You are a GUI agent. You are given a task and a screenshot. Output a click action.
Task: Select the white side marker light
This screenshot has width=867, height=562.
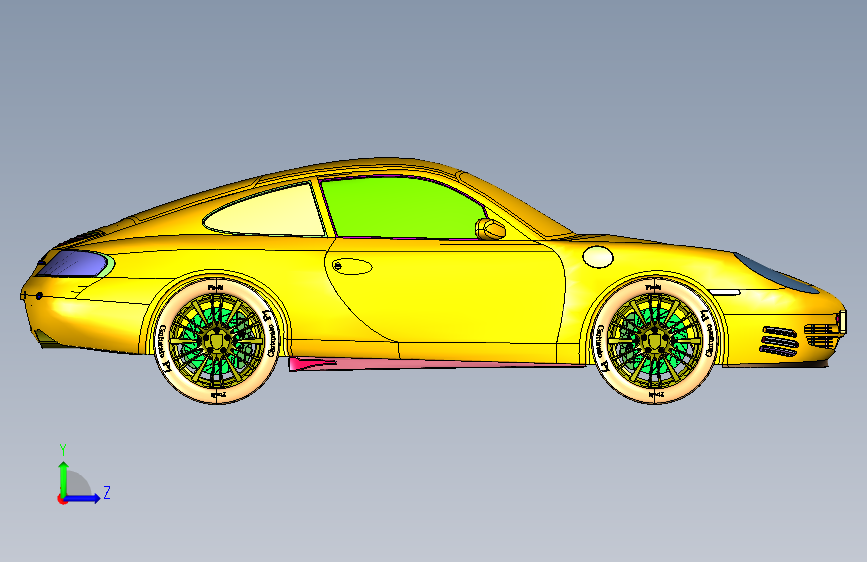tap(724, 292)
